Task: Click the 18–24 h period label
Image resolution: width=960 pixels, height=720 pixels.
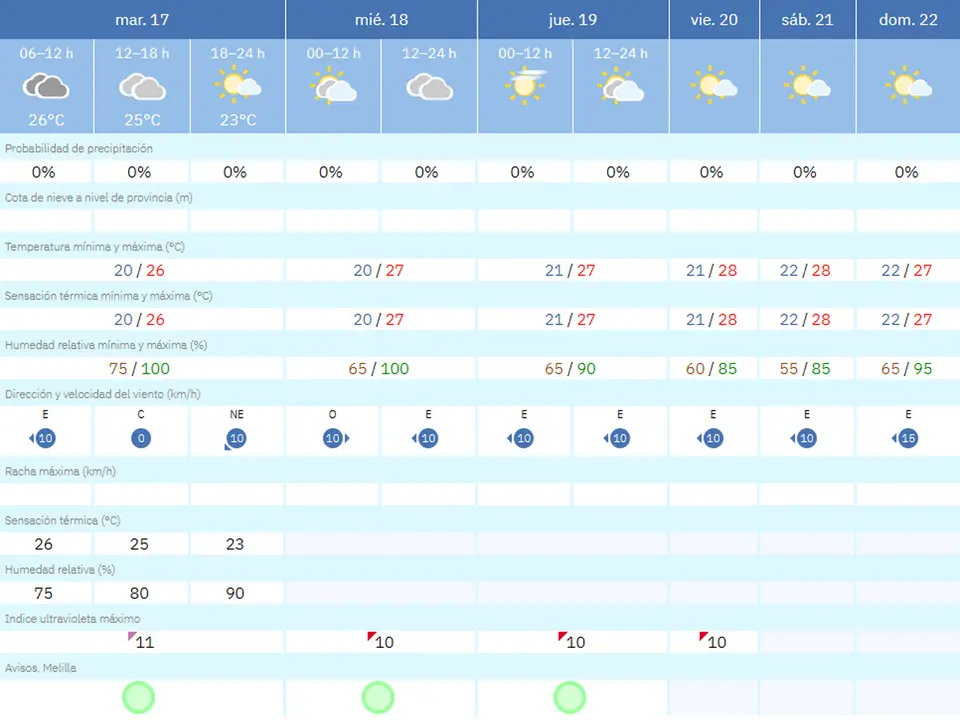Action: [238, 53]
